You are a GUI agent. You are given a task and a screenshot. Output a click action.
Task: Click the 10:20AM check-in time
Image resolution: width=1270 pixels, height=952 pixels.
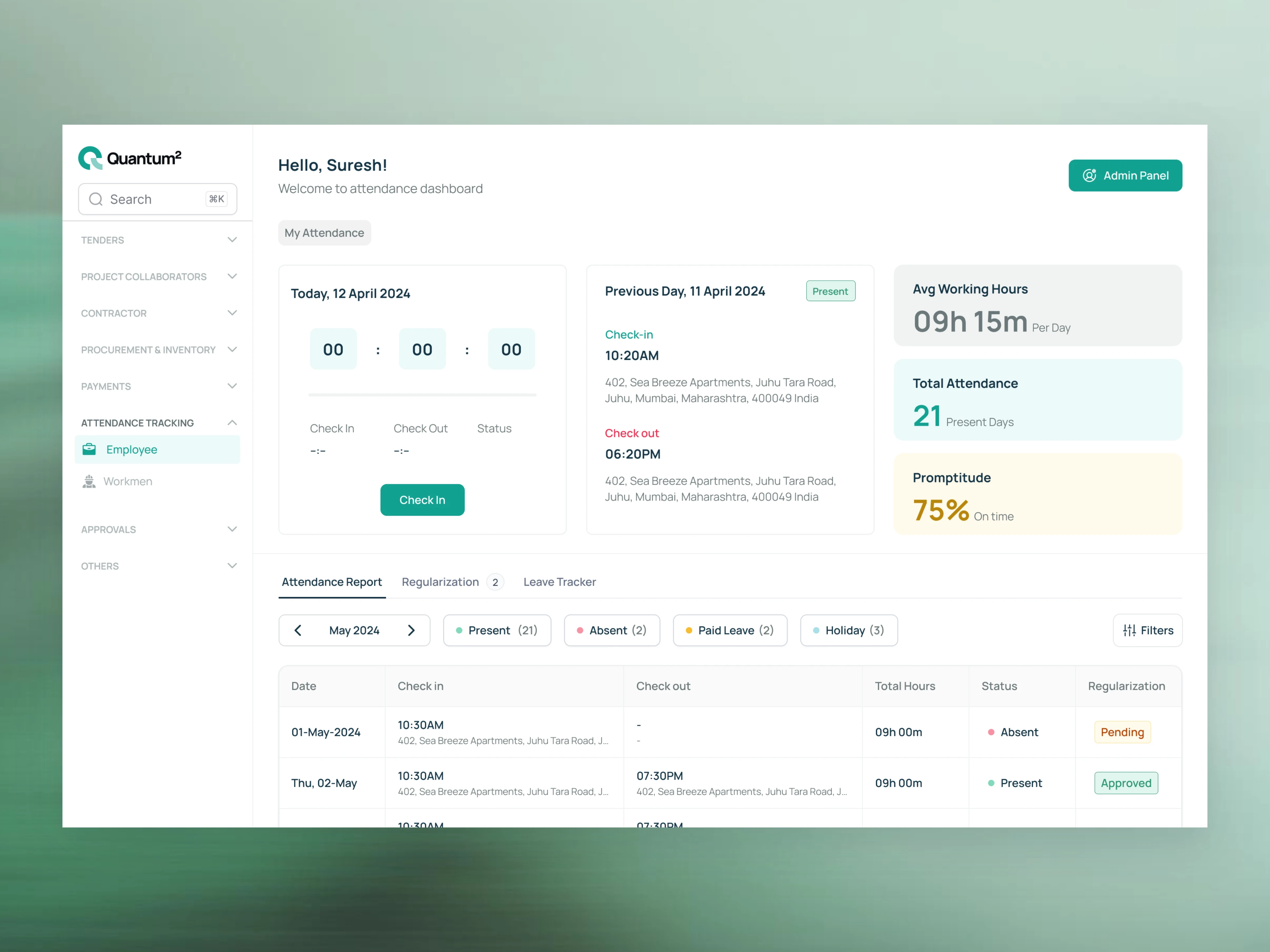pos(632,355)
